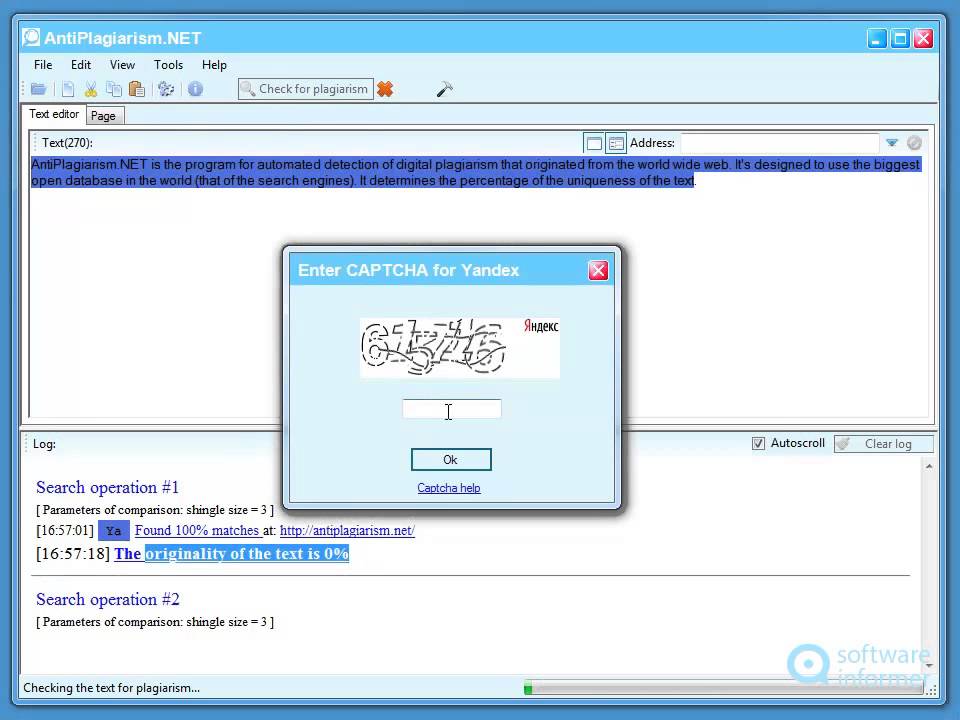960x720 pixels.
Task: Click the new document toolbar icon
Action: pyautogui.click(x=68, y=89)
